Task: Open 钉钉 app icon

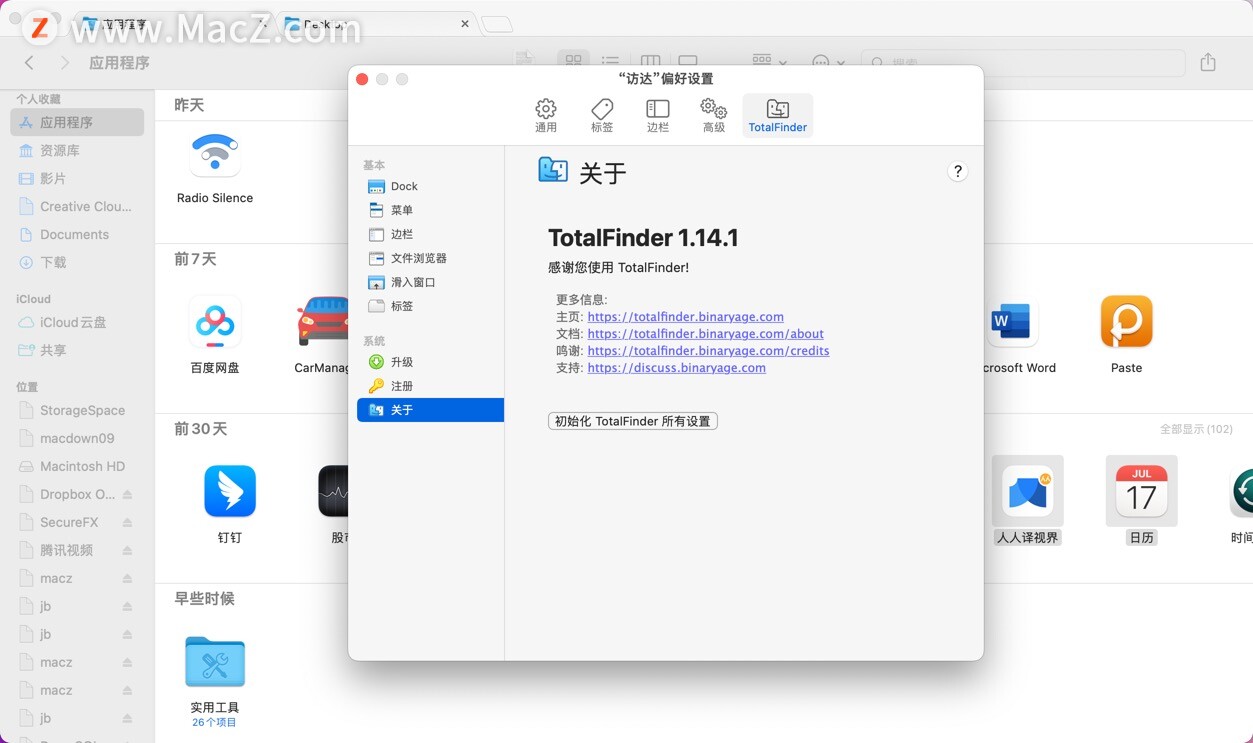Action: (230, 491)
